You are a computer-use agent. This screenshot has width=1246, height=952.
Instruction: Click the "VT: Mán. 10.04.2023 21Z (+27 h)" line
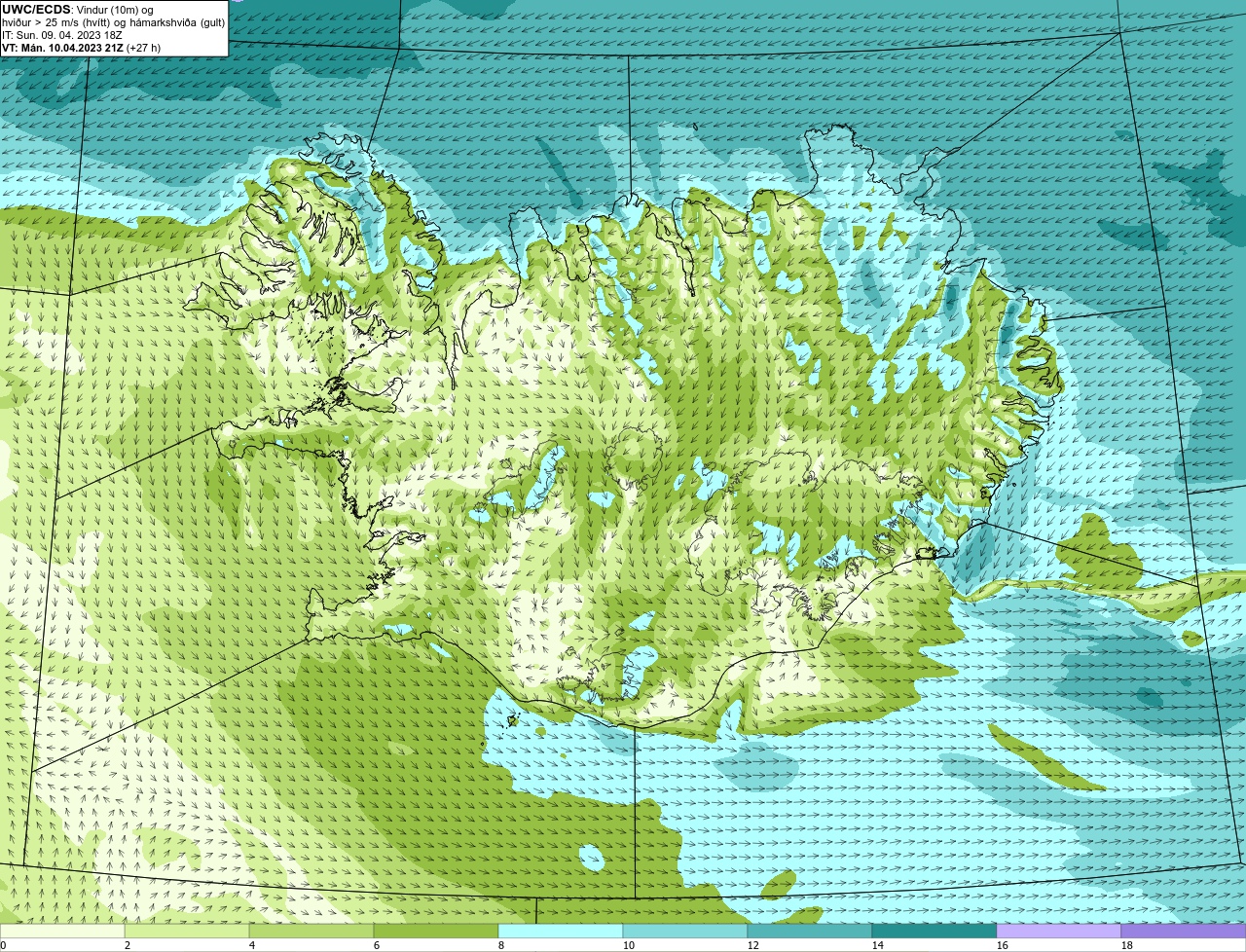pos(82,48)
